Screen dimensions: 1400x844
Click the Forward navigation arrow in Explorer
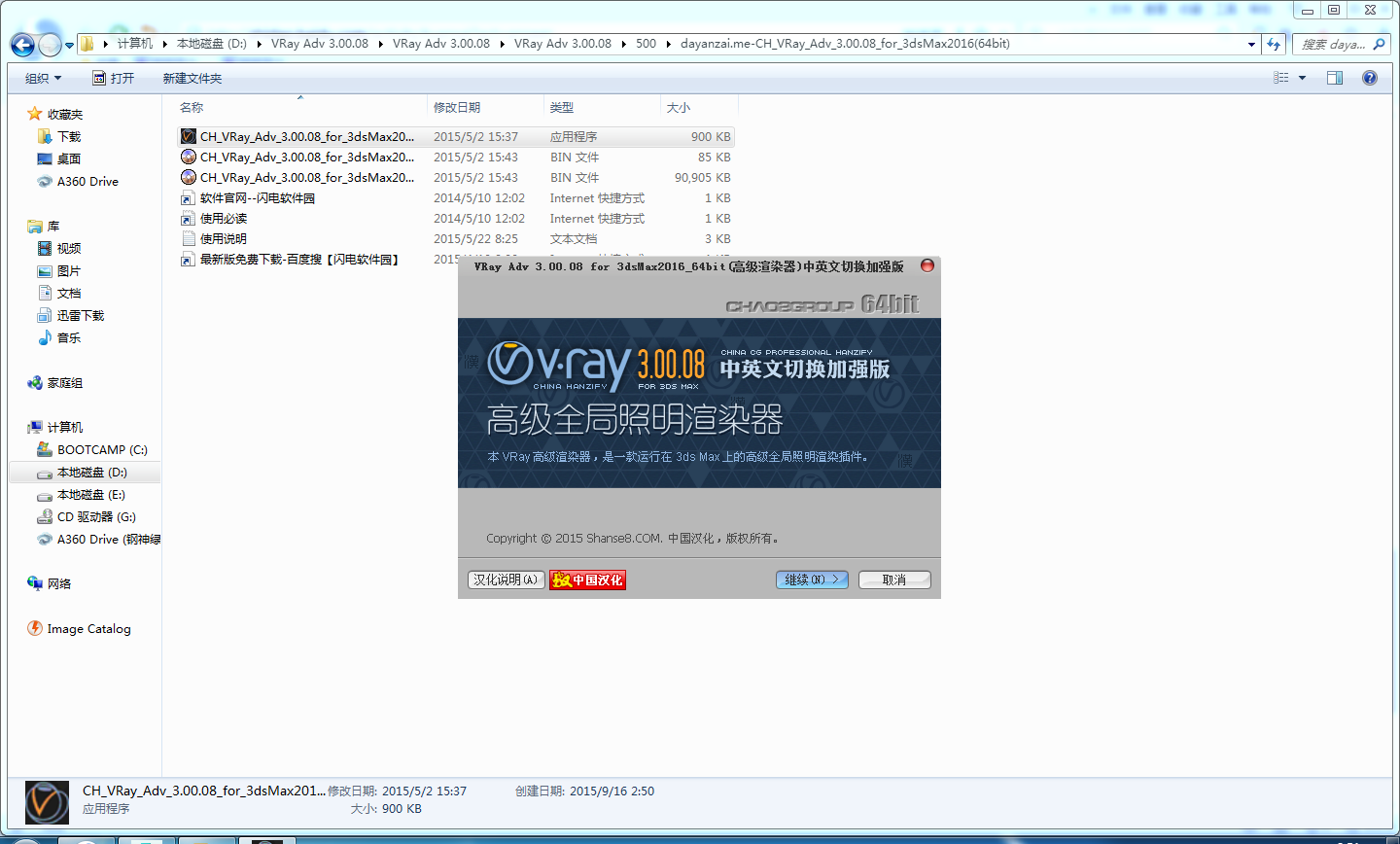click(x=50, y=45)
